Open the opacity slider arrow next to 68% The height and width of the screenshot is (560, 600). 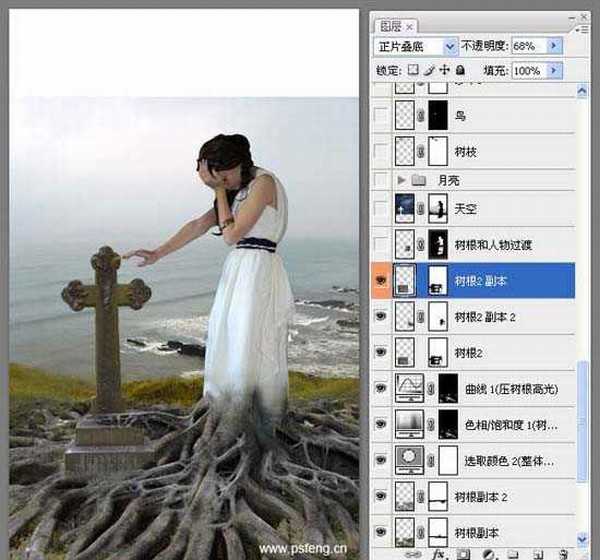555,46
